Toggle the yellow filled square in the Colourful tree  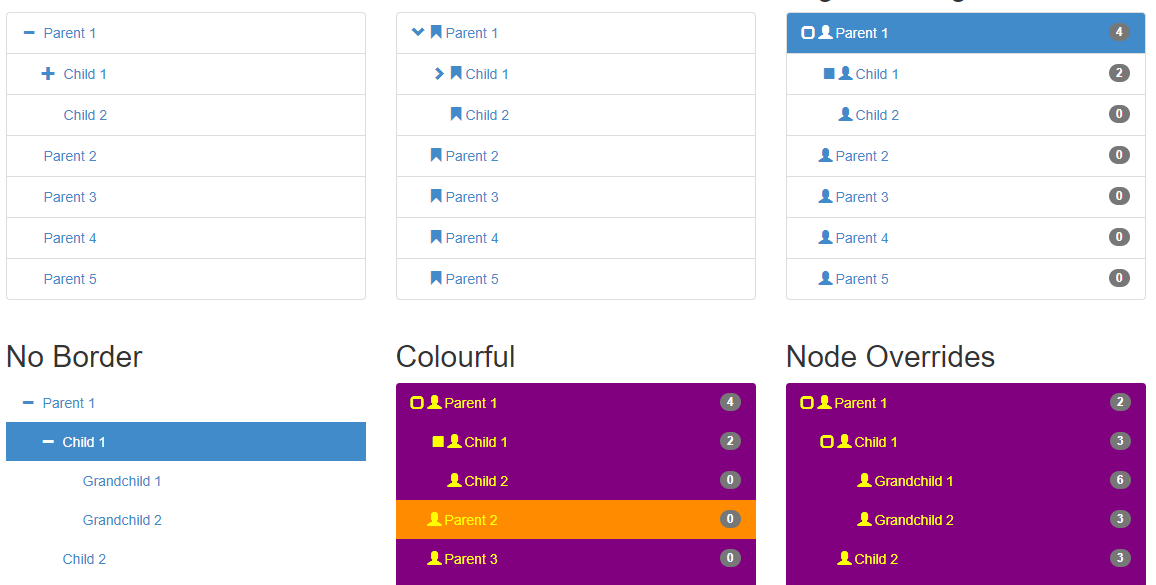click(438, 442)
